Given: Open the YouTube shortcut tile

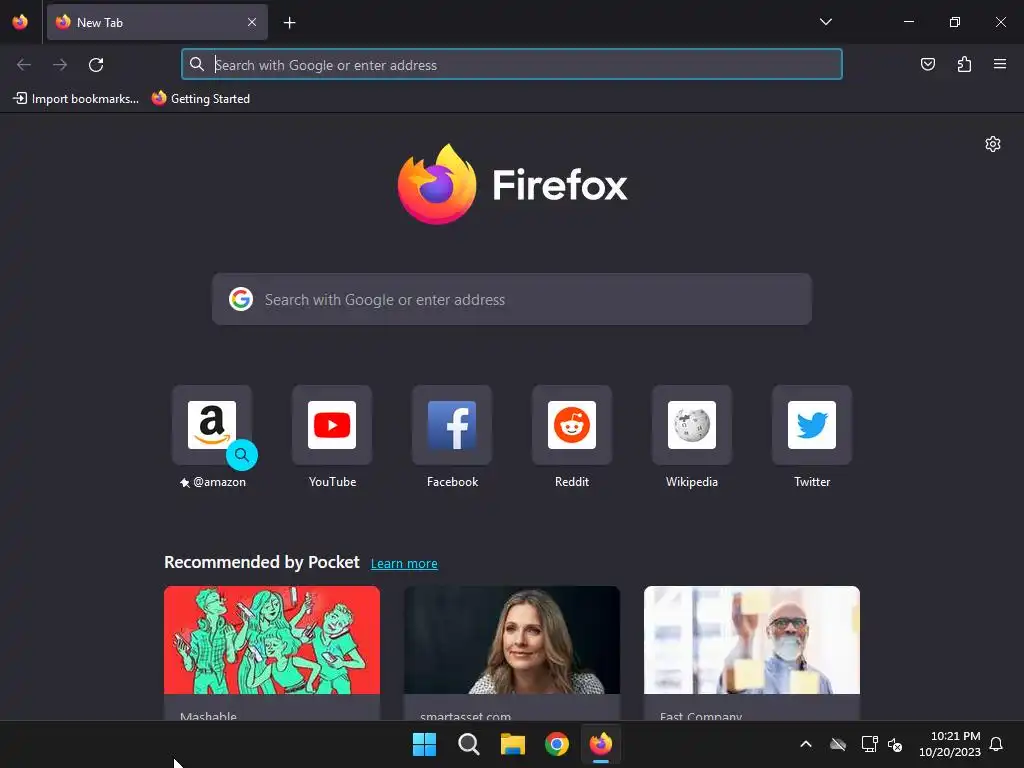Looking at the screenshot, I should tap(332, 425).
